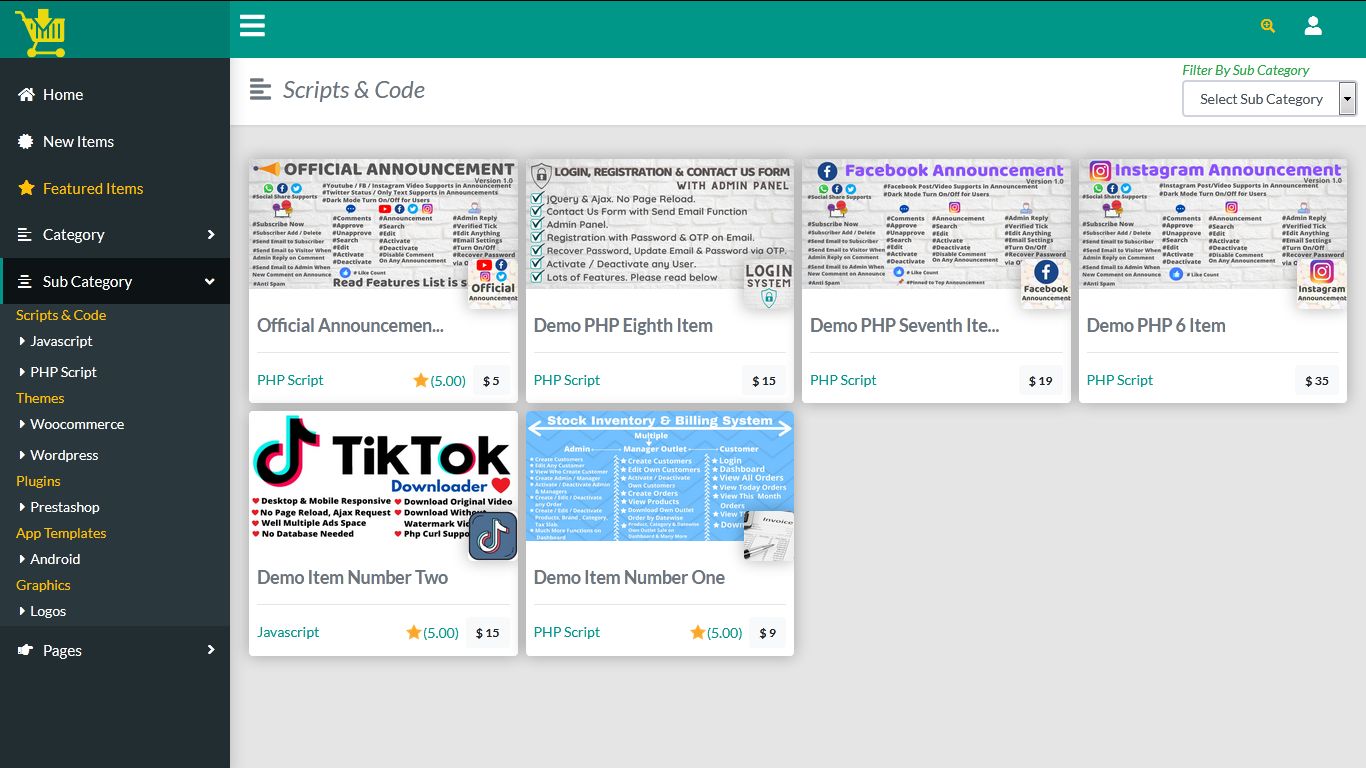Open the Select Sub Category dropdown
Viewport: 1366px width, 768px height.
(x=1269, y=99)
